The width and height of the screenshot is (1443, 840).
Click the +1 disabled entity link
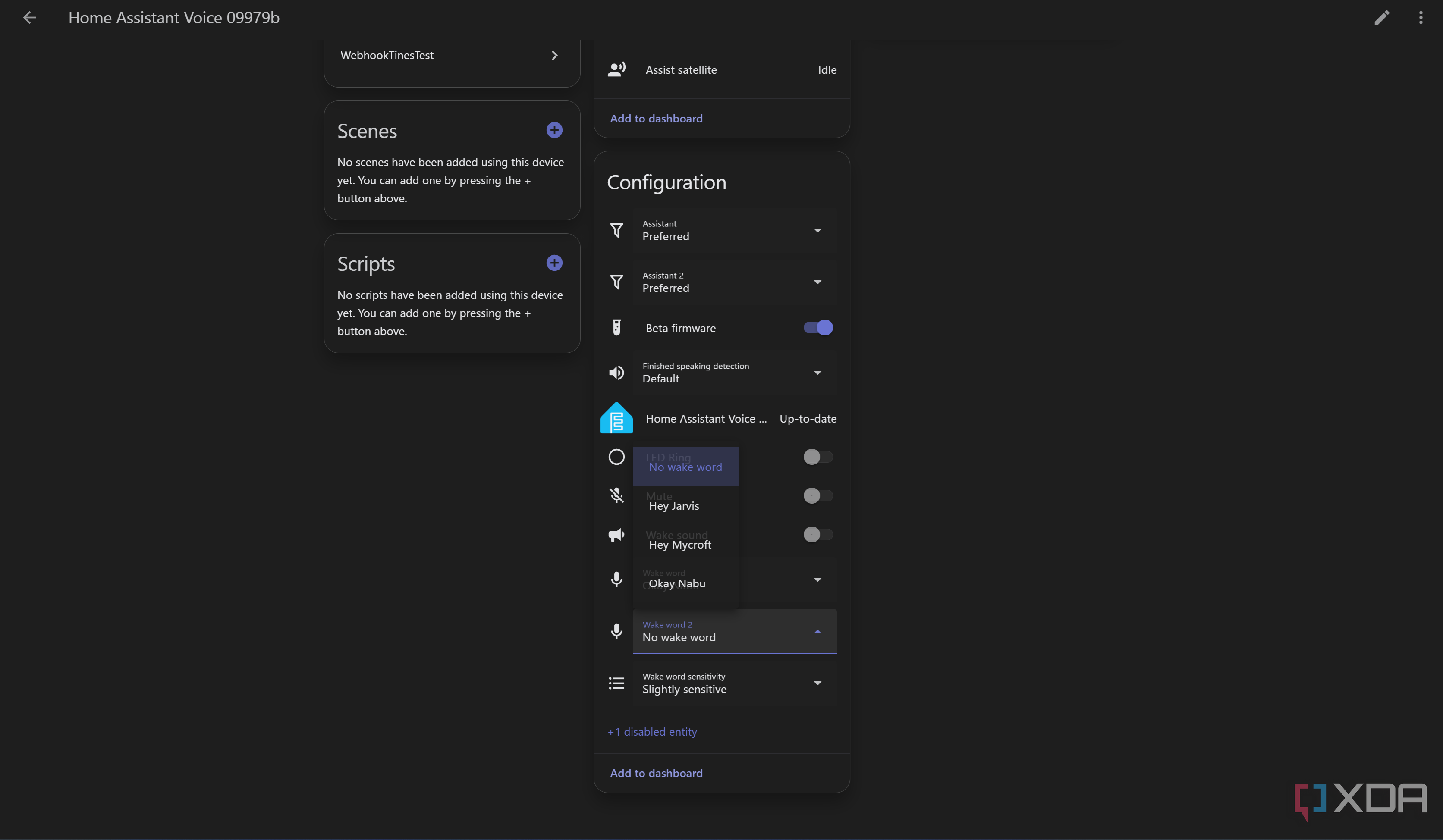[x=652, y=732]
